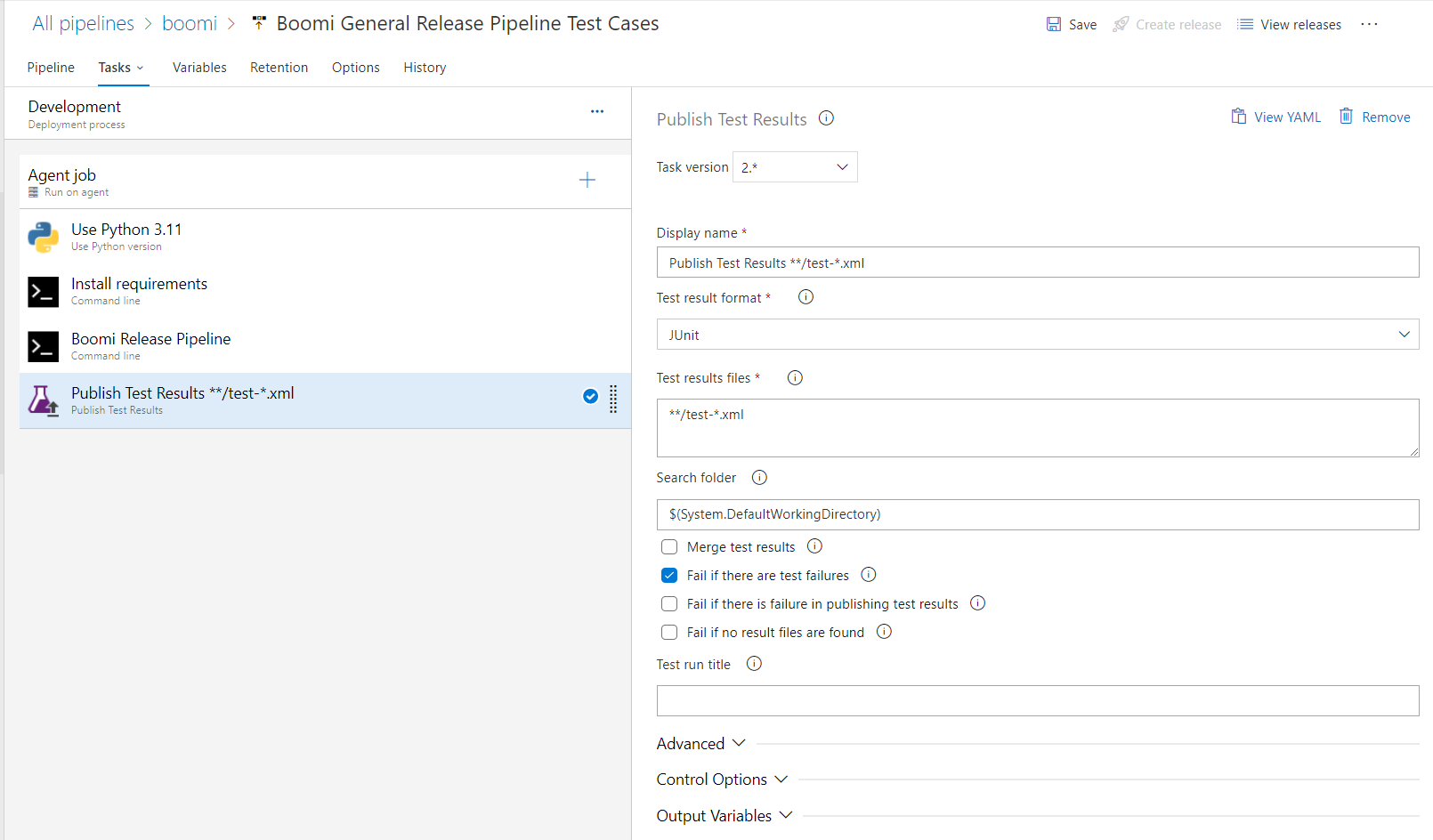Check Fail if no result files are found
The width and height of the screenshot is (1433, 840).
(669, 633)
